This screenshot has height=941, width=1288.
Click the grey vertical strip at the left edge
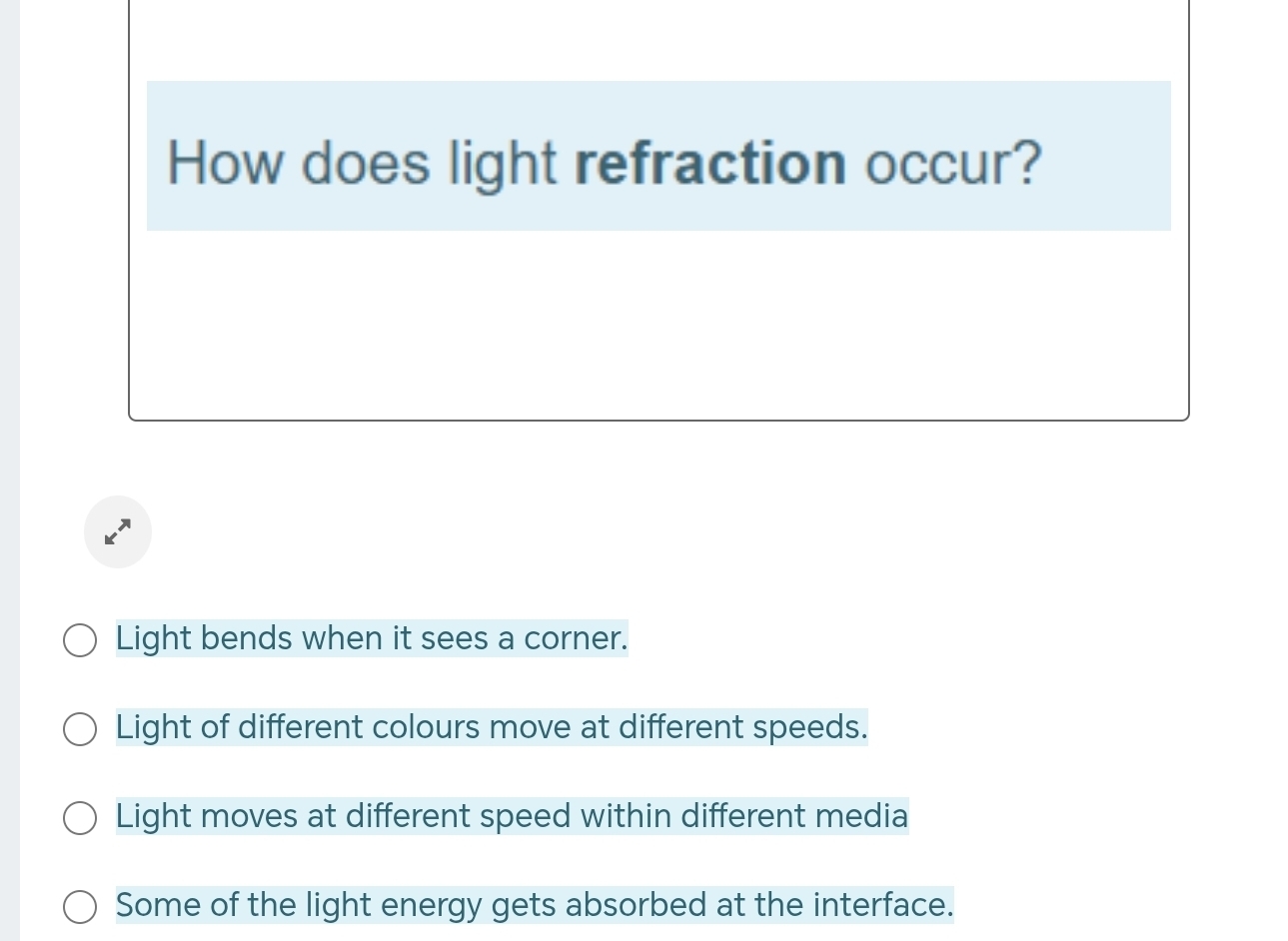9,470
